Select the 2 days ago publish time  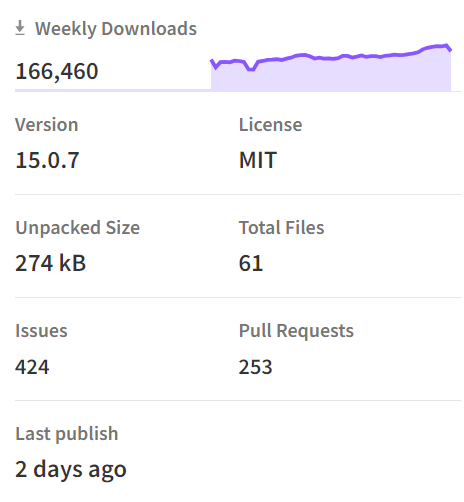(71, 470)
